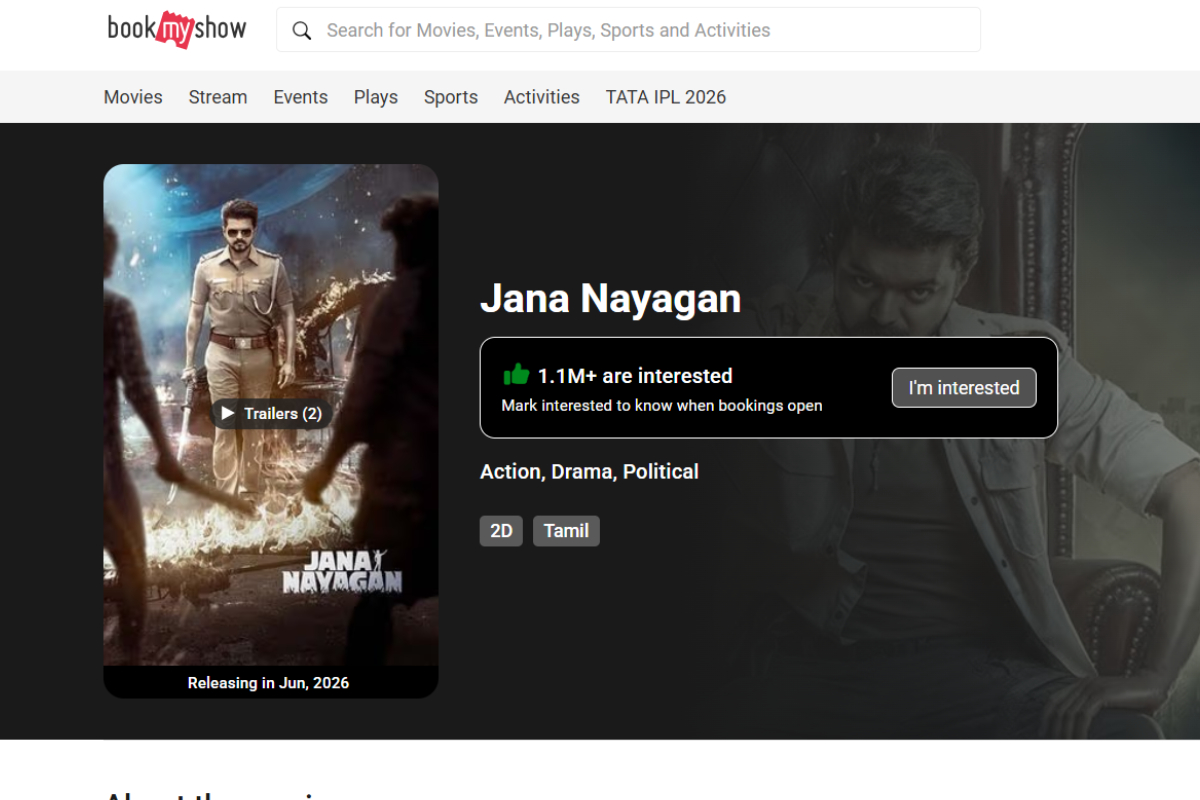
Task: Select the 2D format tag
Action: (501, 531)
